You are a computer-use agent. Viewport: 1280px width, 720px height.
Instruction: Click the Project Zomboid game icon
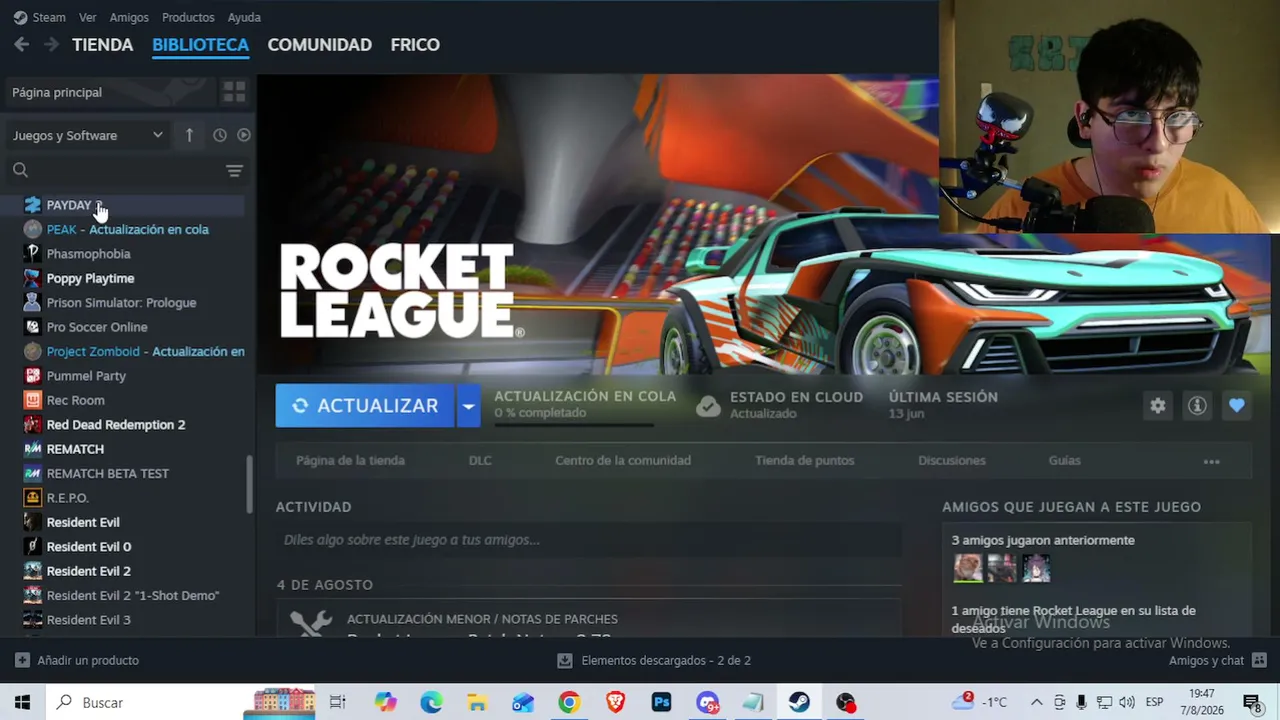click(x=32, y=351)
